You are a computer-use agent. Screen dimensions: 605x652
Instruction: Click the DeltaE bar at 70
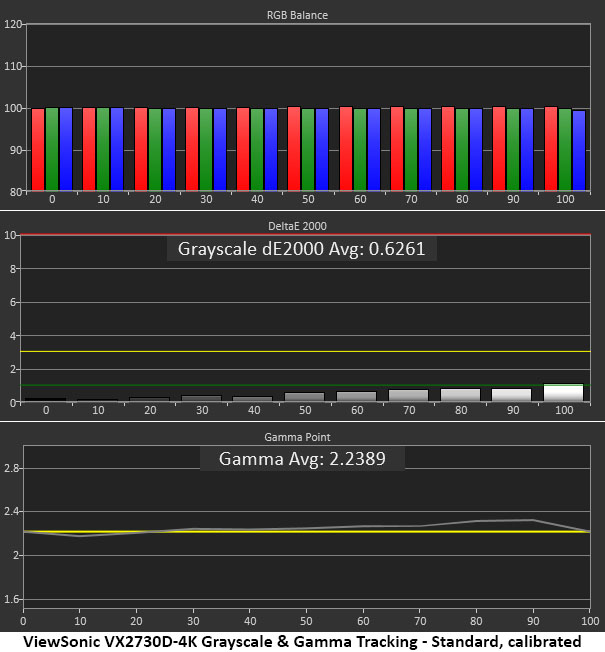[x=408, y=395]
